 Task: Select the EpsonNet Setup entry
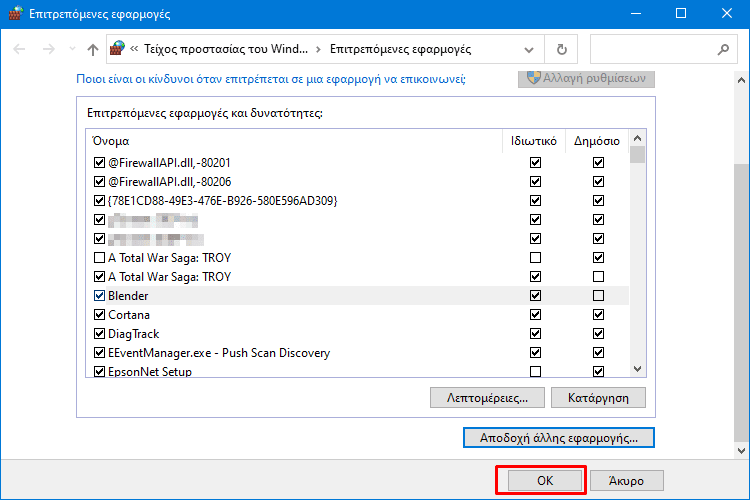150,371
